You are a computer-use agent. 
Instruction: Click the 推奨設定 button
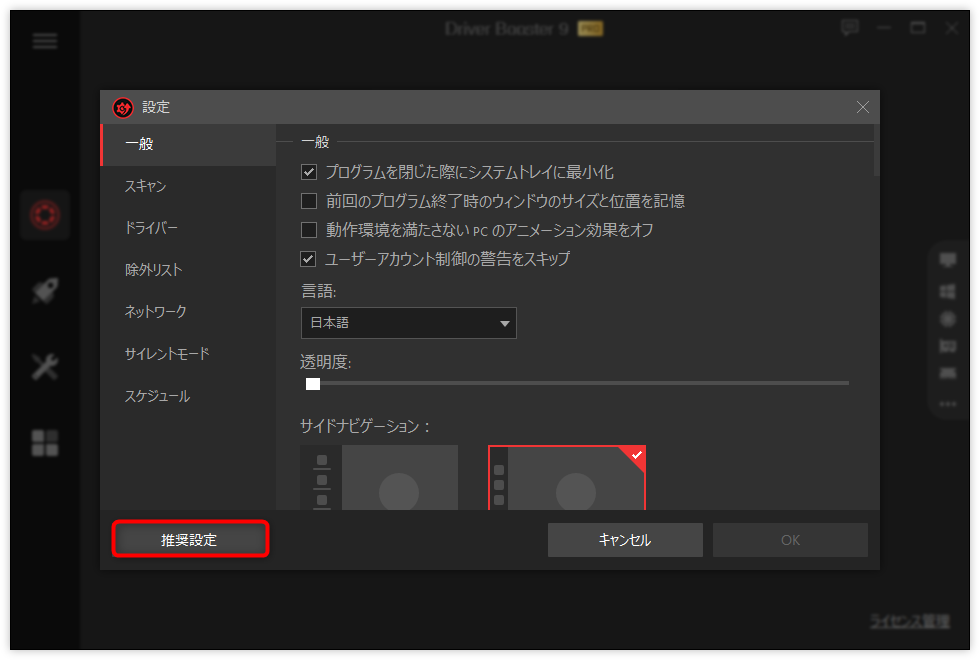point(190,539)
